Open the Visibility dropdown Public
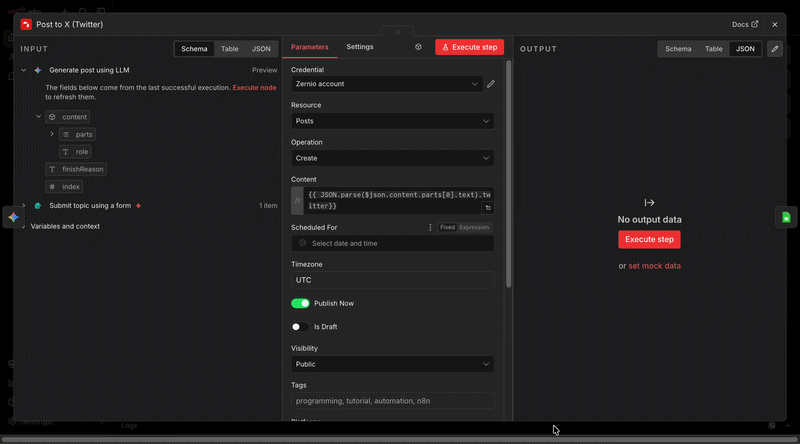 click(x=392, y=364)
